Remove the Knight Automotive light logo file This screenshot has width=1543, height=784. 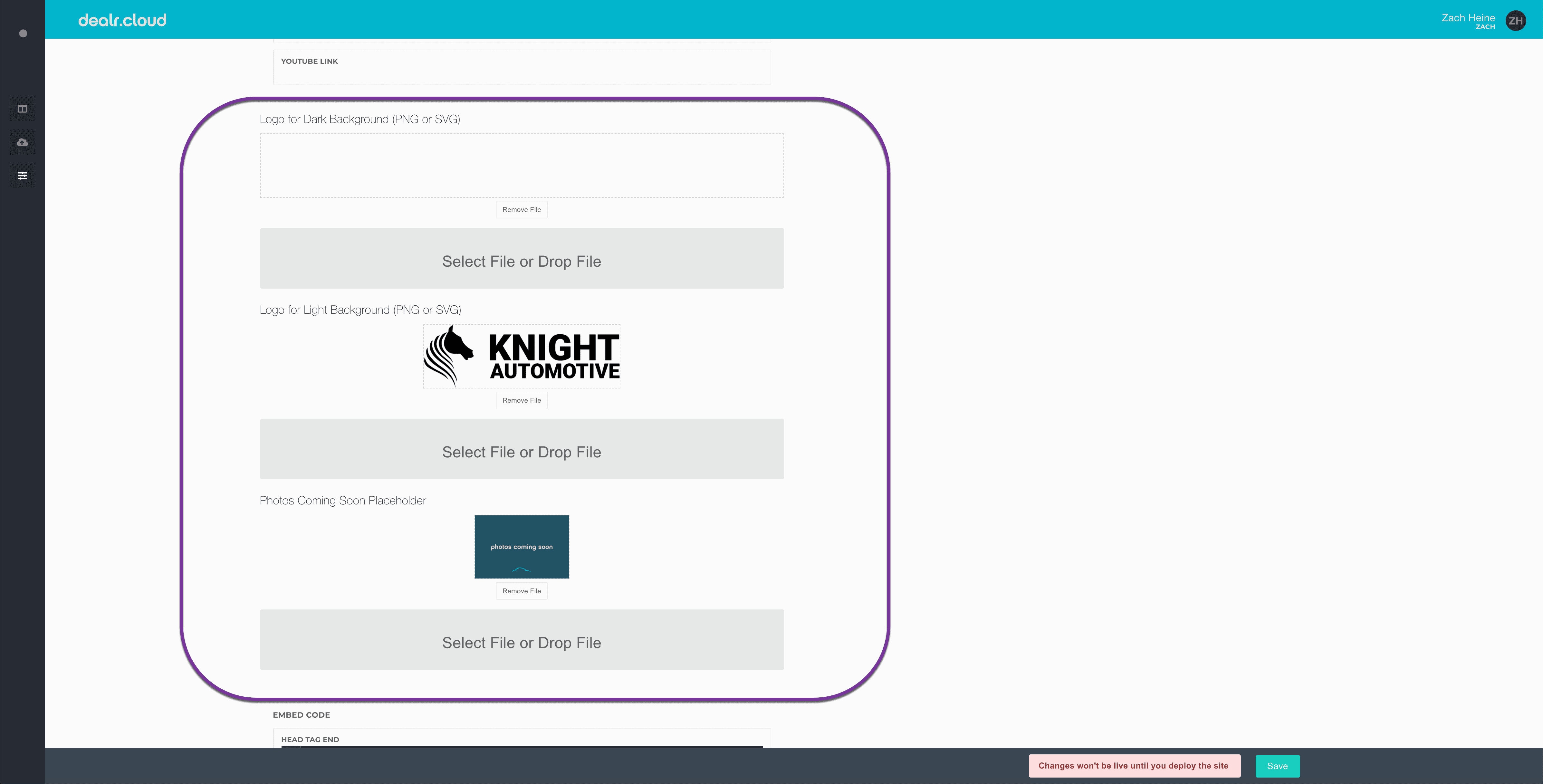tap(521, 400)
